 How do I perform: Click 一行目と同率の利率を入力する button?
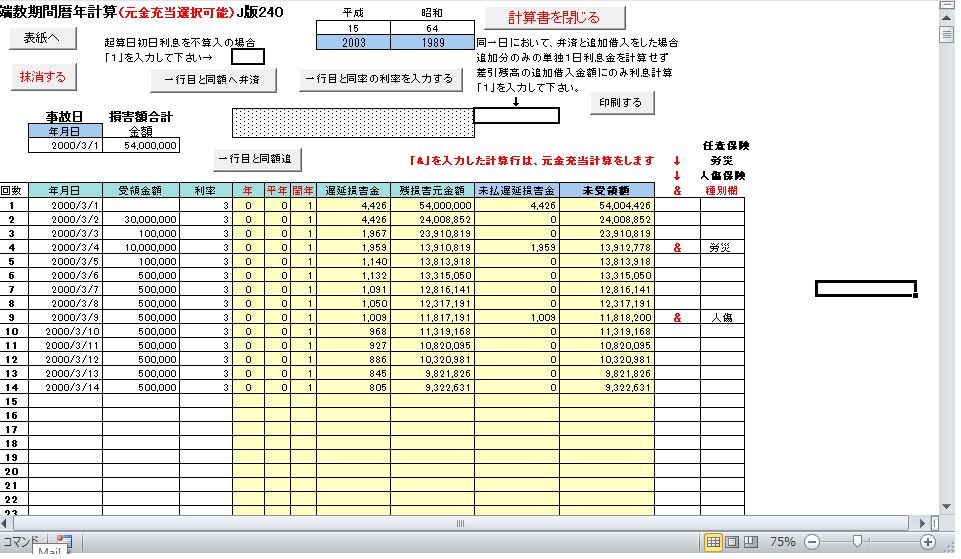[x=380, y=79]
